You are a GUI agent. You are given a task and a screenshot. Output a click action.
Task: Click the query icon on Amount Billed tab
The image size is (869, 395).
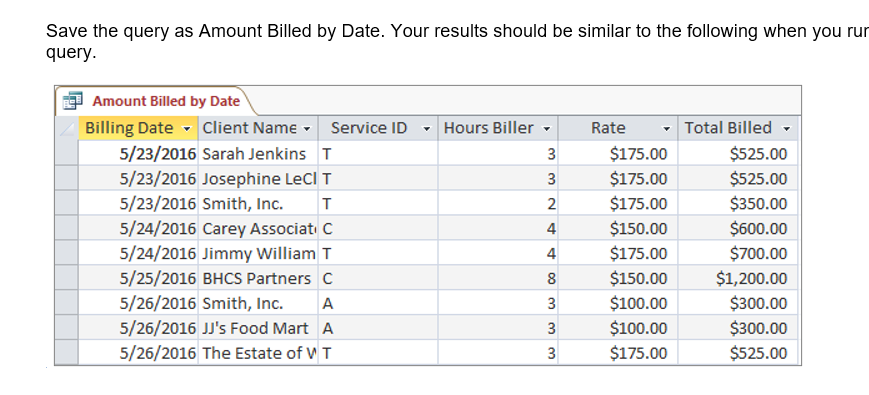73,101
